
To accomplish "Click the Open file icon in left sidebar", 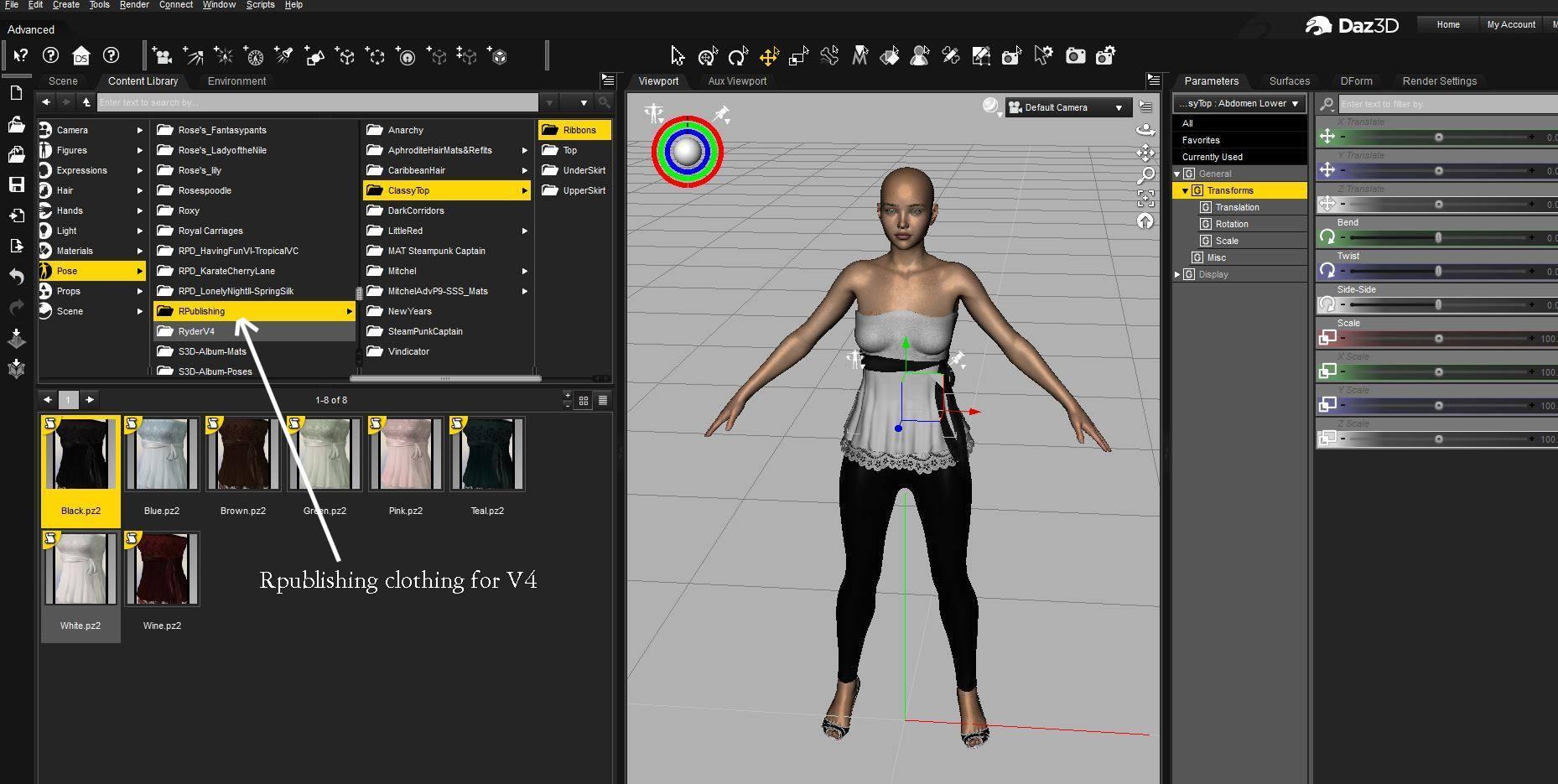I will 16,124.
